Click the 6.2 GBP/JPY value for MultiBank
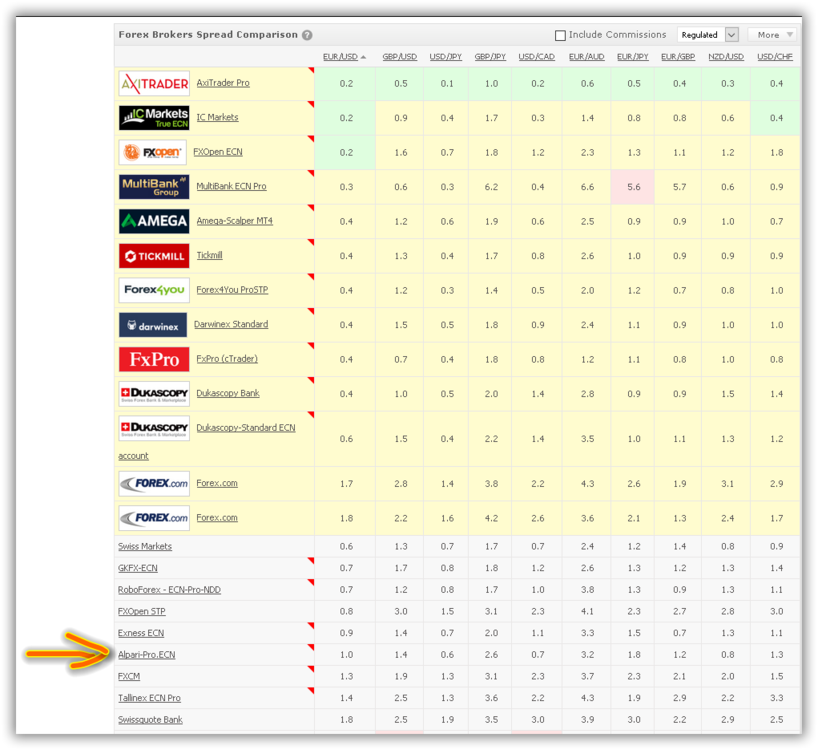The height and width of the screenshot is (750, 818). [x=491, y=187]
